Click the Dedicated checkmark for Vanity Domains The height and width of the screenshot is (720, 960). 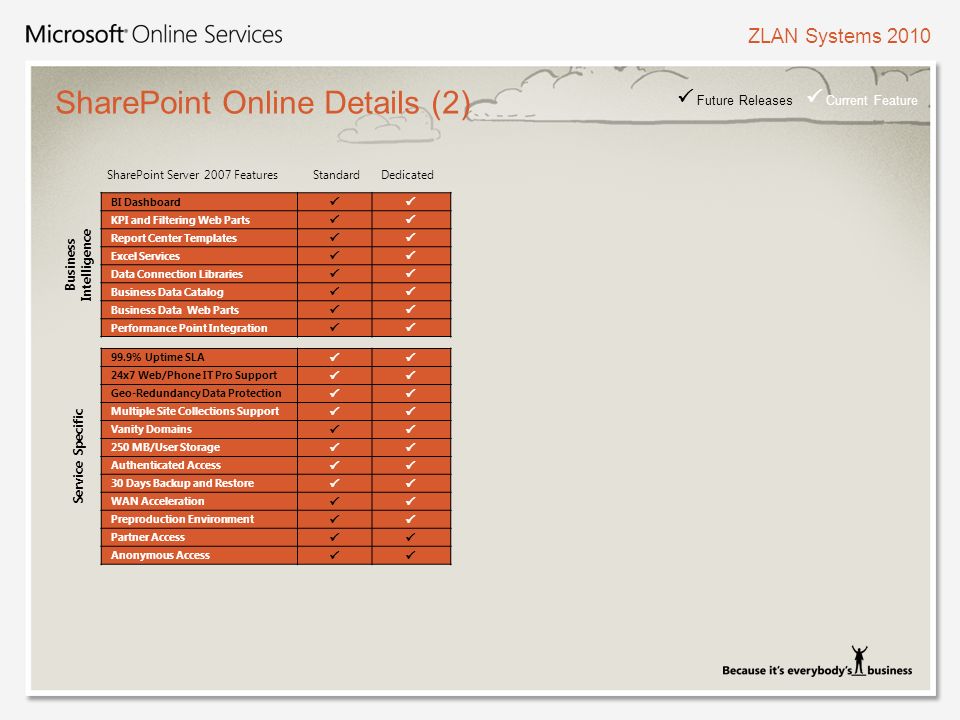click(410, 429)
